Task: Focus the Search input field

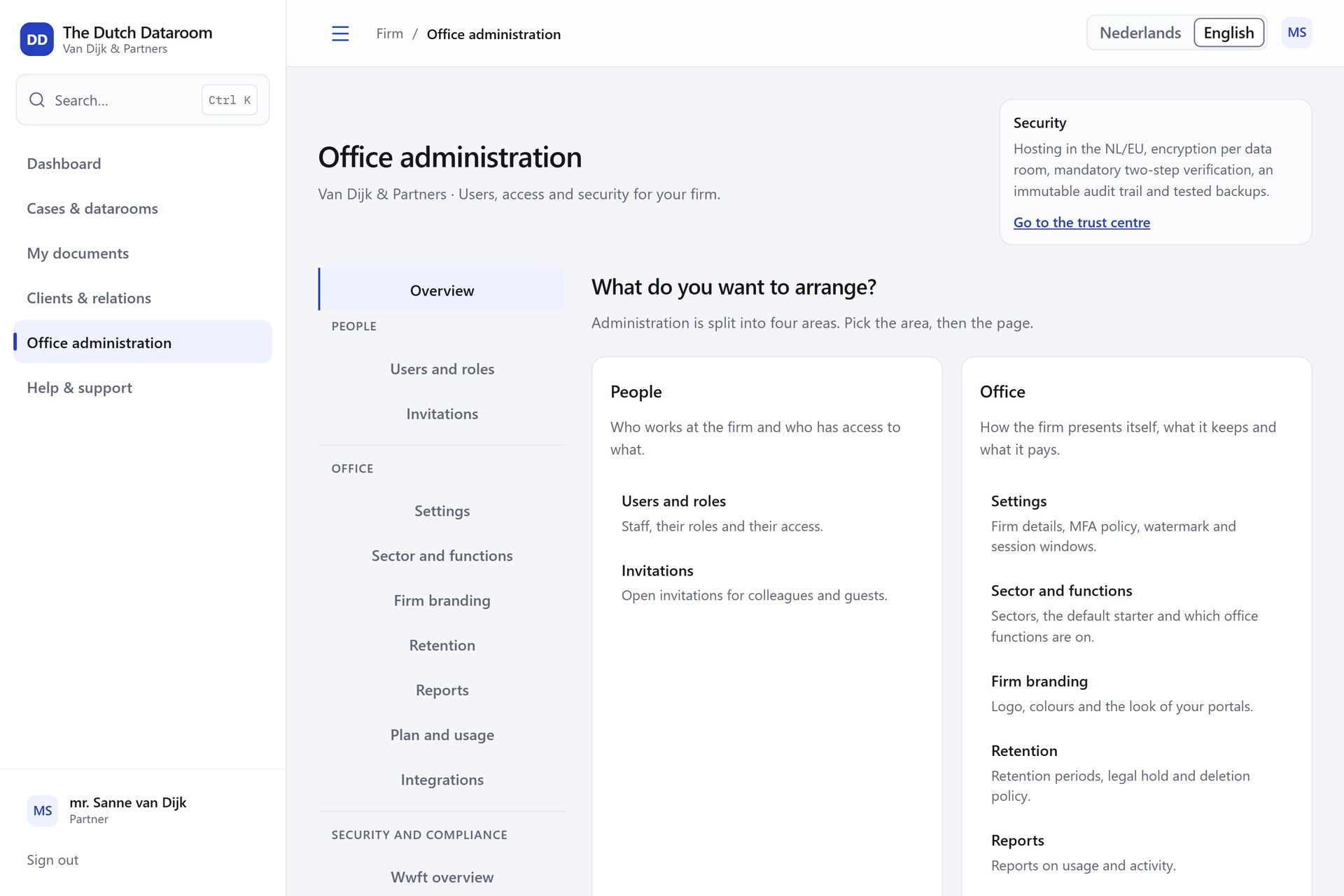Action: (x=143, y=100)
